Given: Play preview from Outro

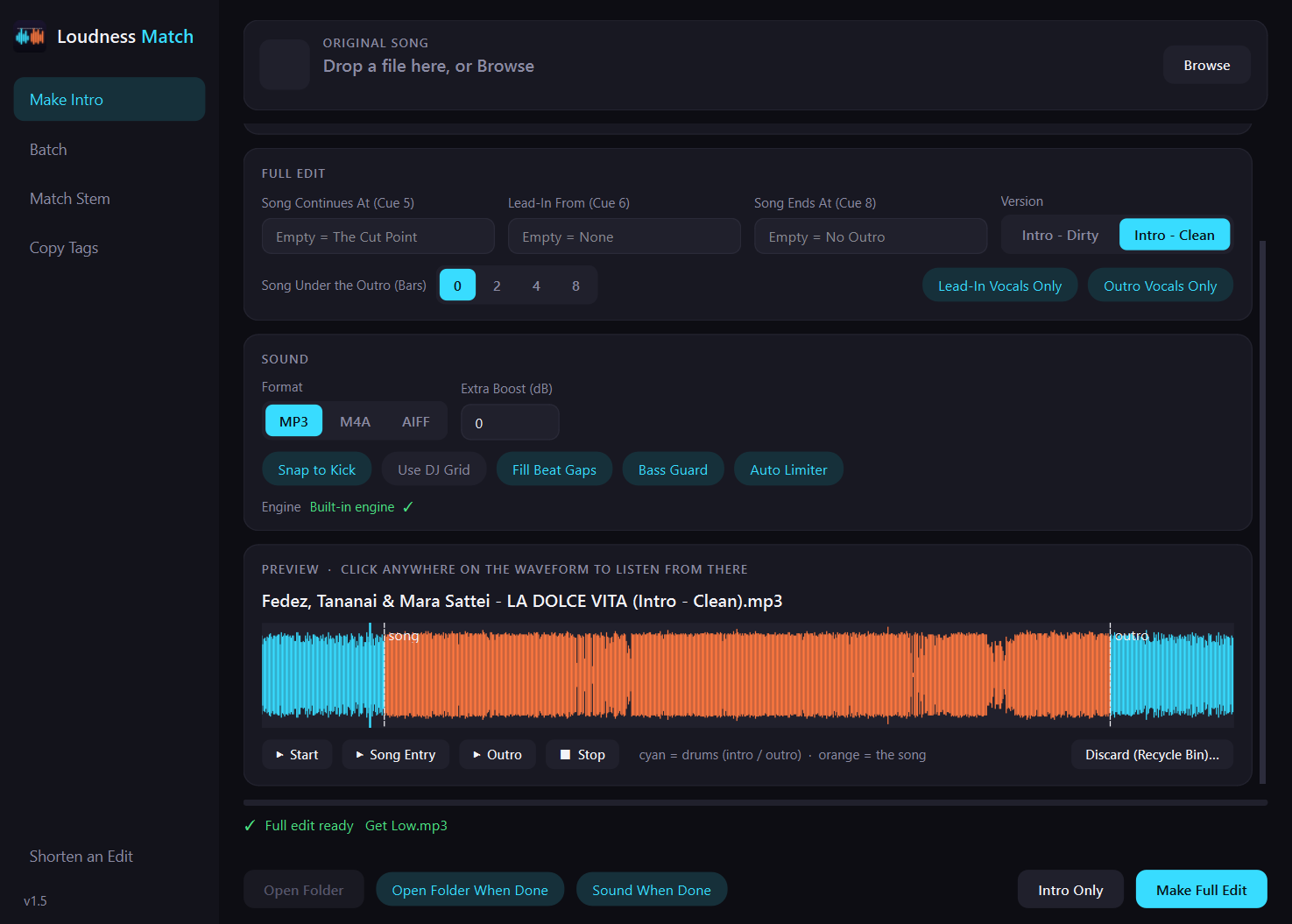Looking at the screenshot, I should click(x=497, y=754).
